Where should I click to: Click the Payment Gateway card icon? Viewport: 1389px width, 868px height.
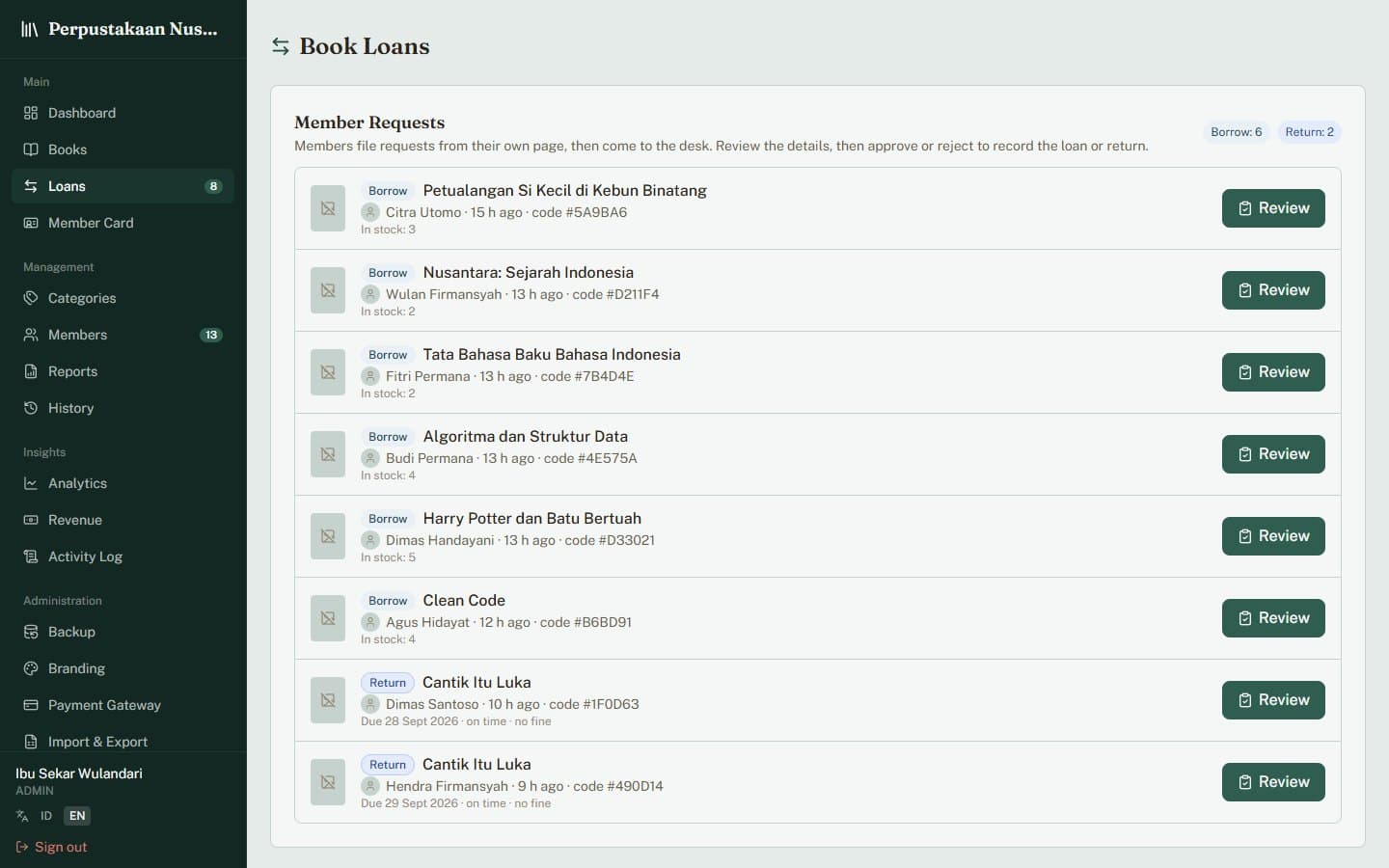pos(31,705)
